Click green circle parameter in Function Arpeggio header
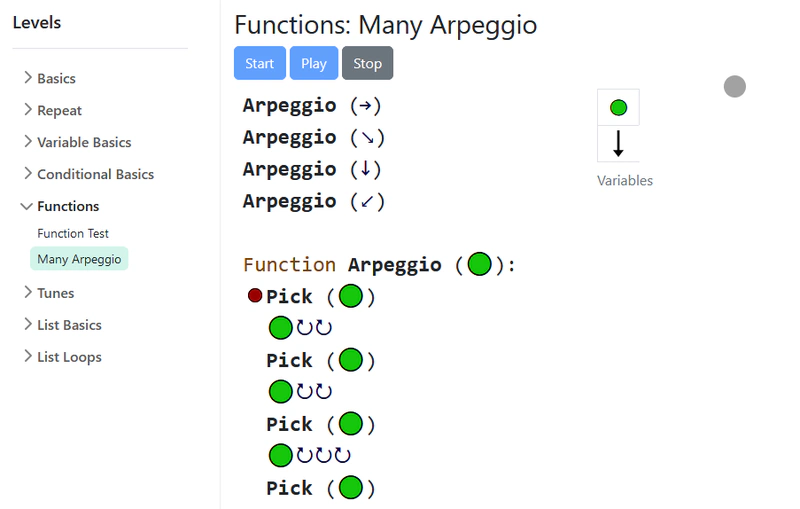The image size is (800, 509). [x=479, y=264]
